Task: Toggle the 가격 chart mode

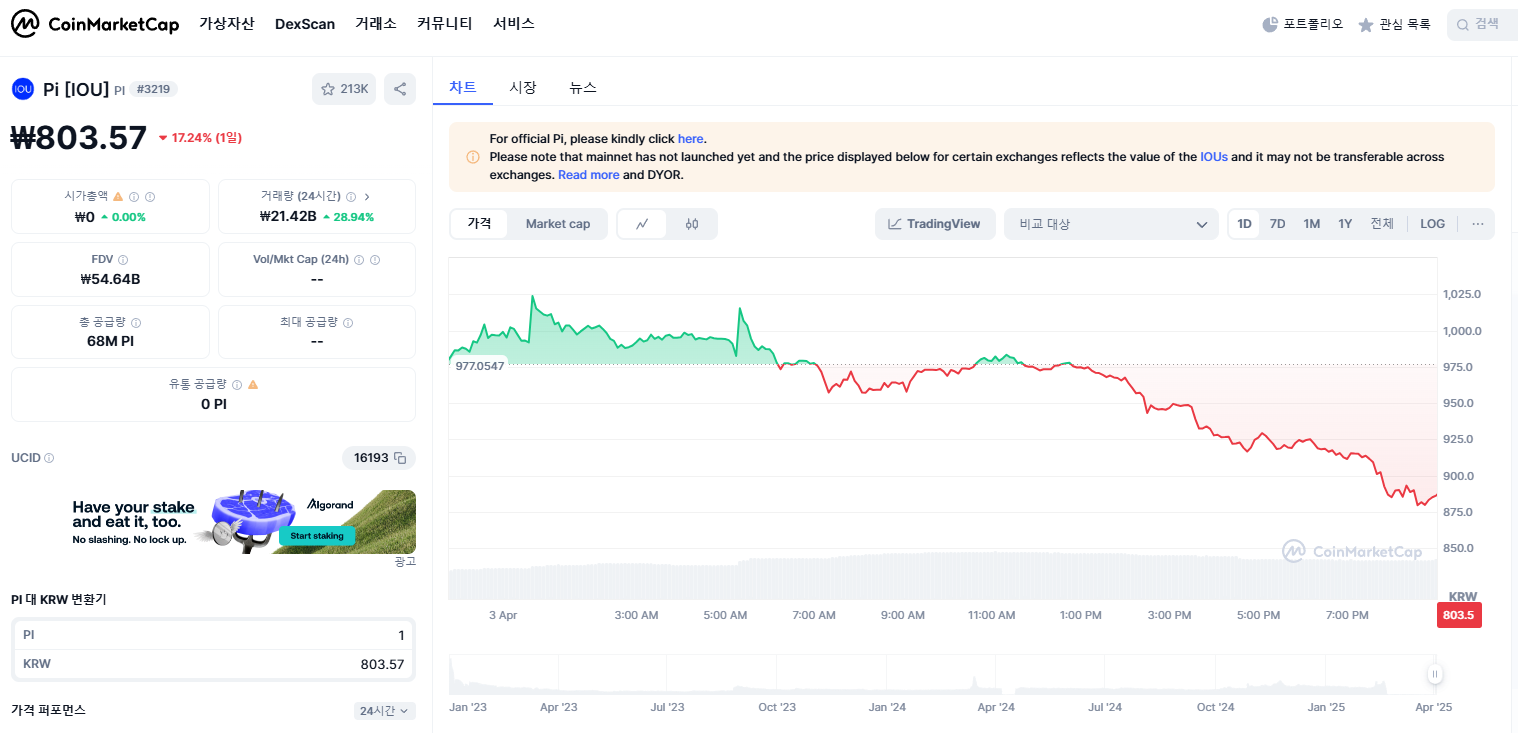Action: [x=479, y=224]
